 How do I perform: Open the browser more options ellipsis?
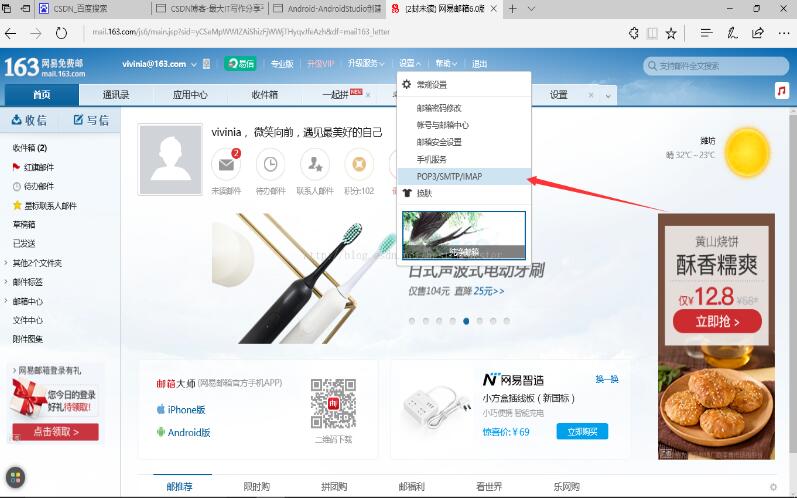(784, 34)
